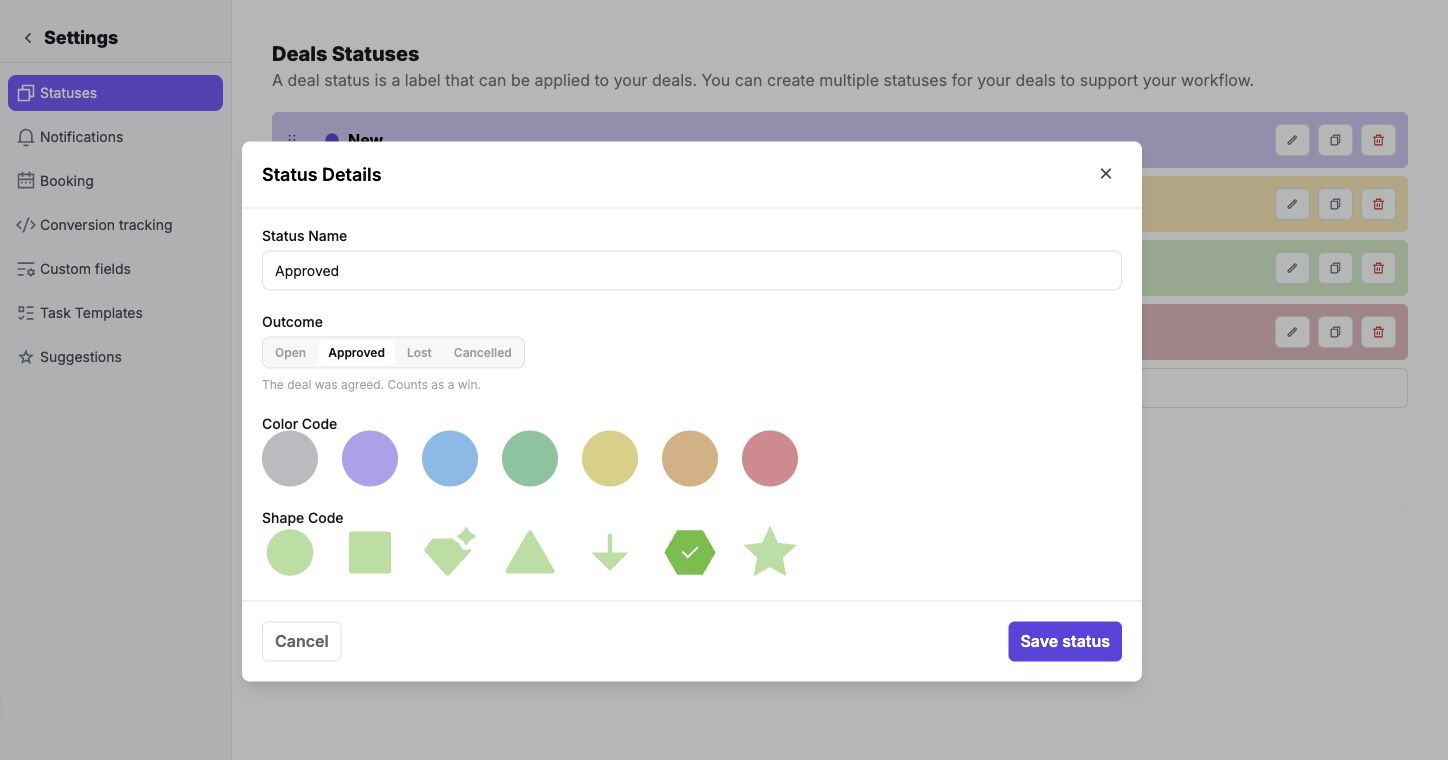
Task: Grab the drag handle of New status
Action: 292,139
